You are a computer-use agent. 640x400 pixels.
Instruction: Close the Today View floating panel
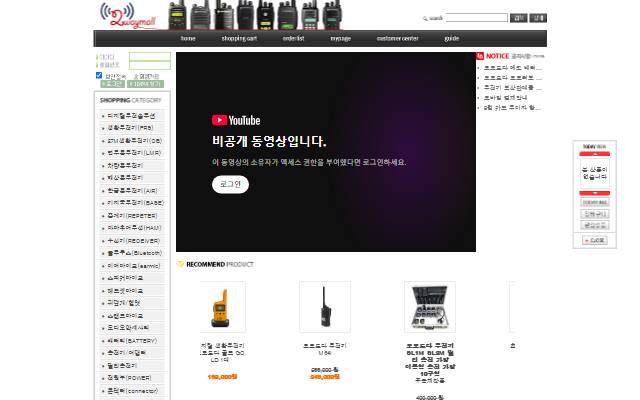594,240
